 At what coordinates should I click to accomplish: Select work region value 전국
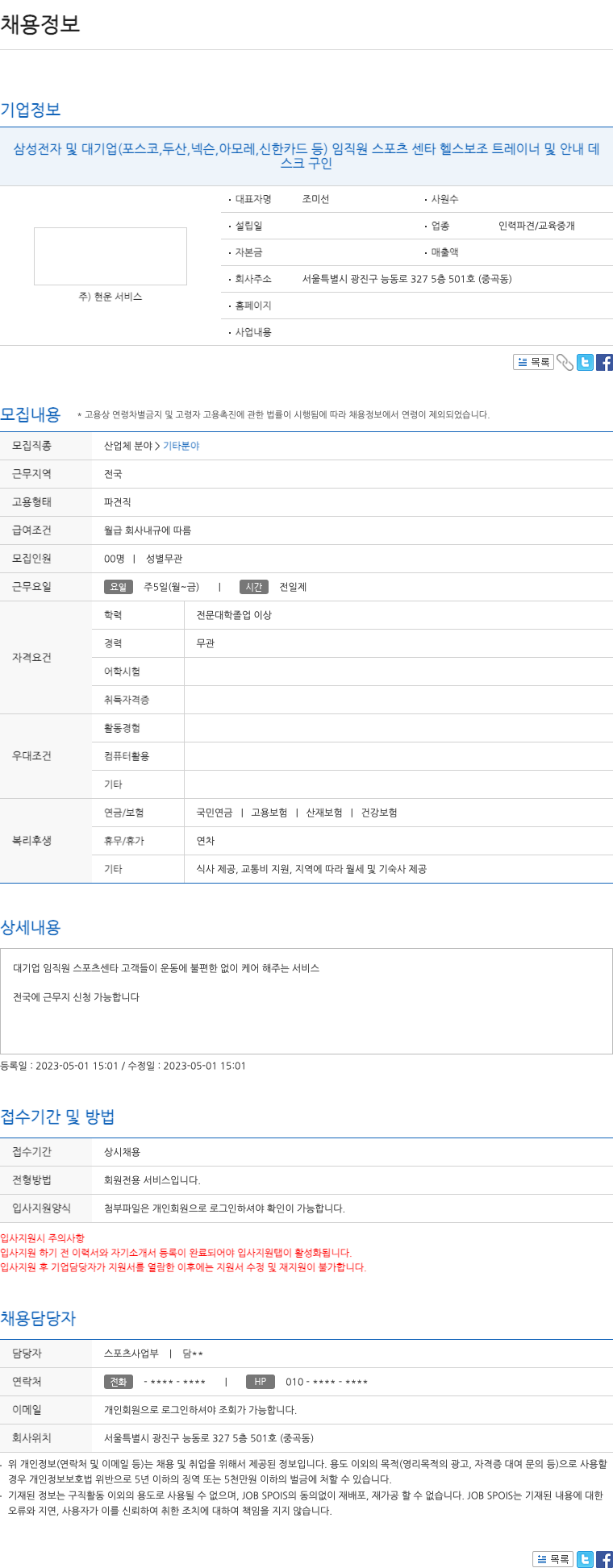113,474
